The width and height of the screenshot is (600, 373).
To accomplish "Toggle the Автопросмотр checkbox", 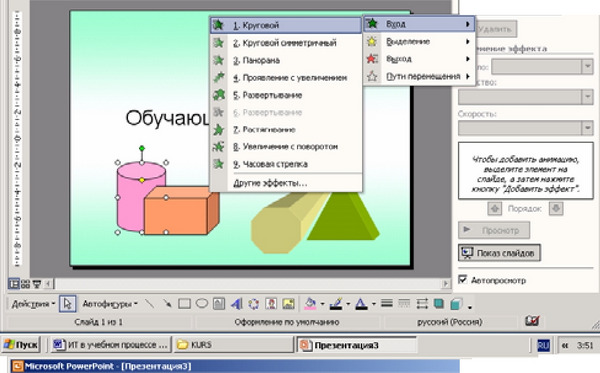I will tap(463, 280).
